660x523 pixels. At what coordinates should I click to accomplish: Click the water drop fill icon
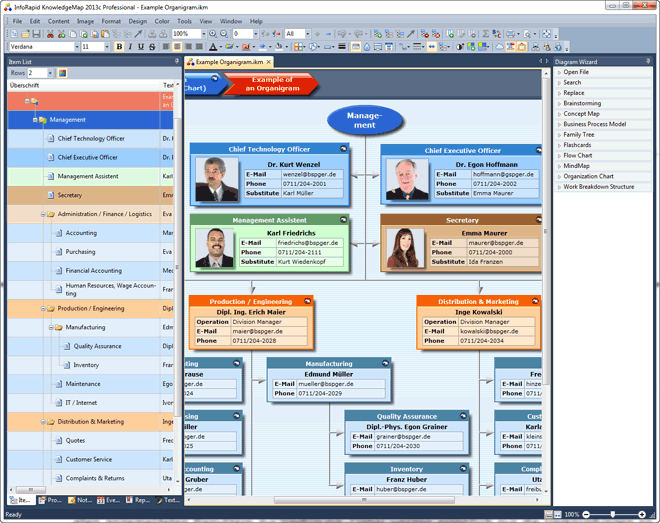[367, 47]
